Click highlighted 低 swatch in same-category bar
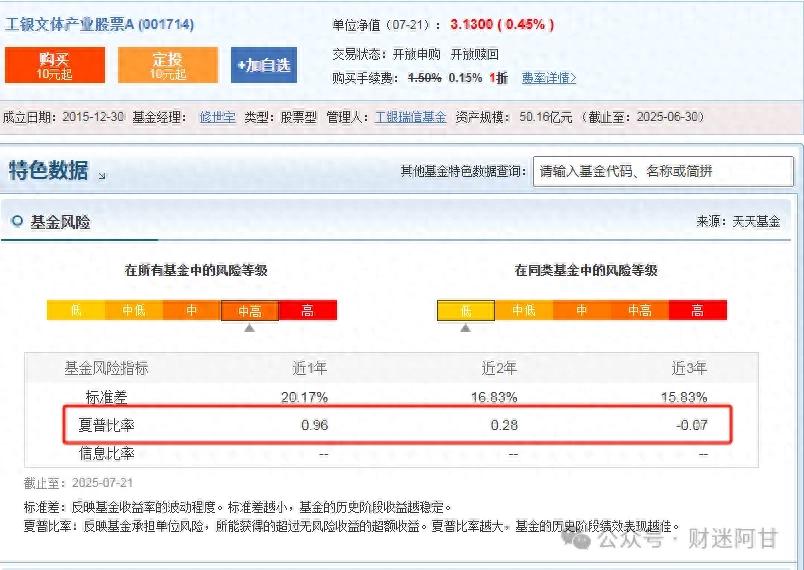This screenshot has height=570, width=804. point(466,311)
